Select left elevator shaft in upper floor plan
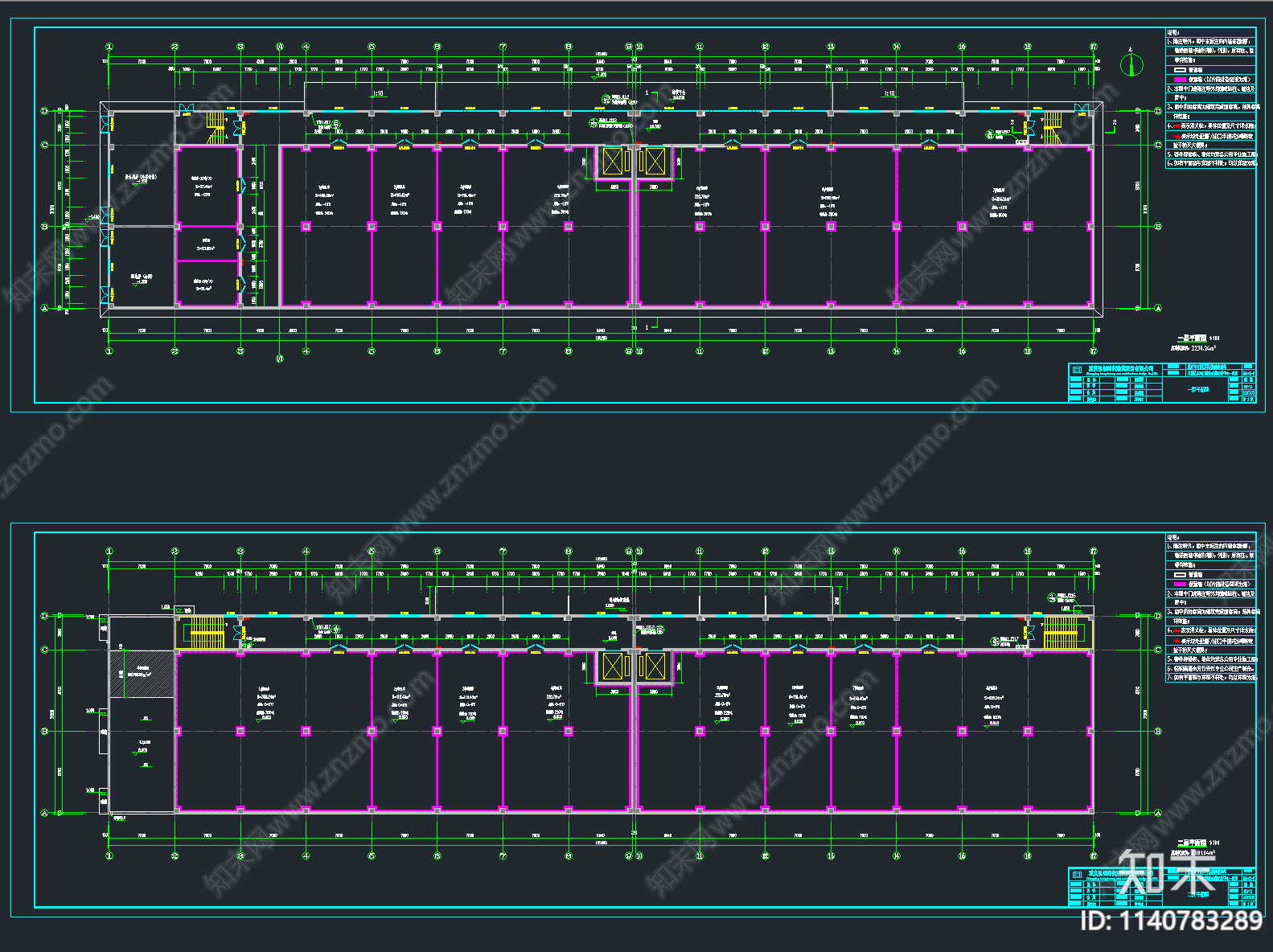The width and height of the screenshot is (1273, 952). coord(613,162)
